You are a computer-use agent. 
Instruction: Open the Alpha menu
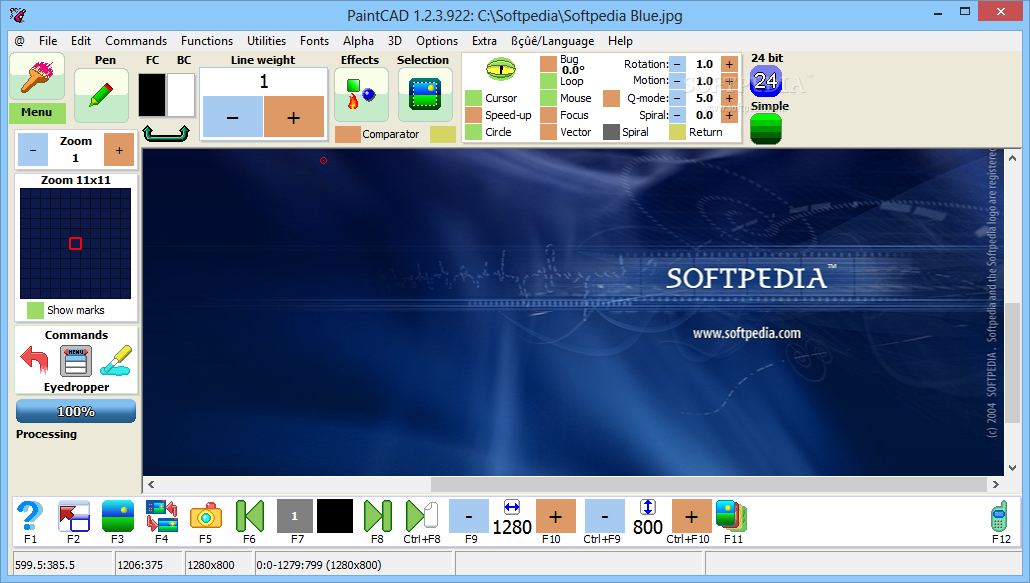click(x=358, y=41)
